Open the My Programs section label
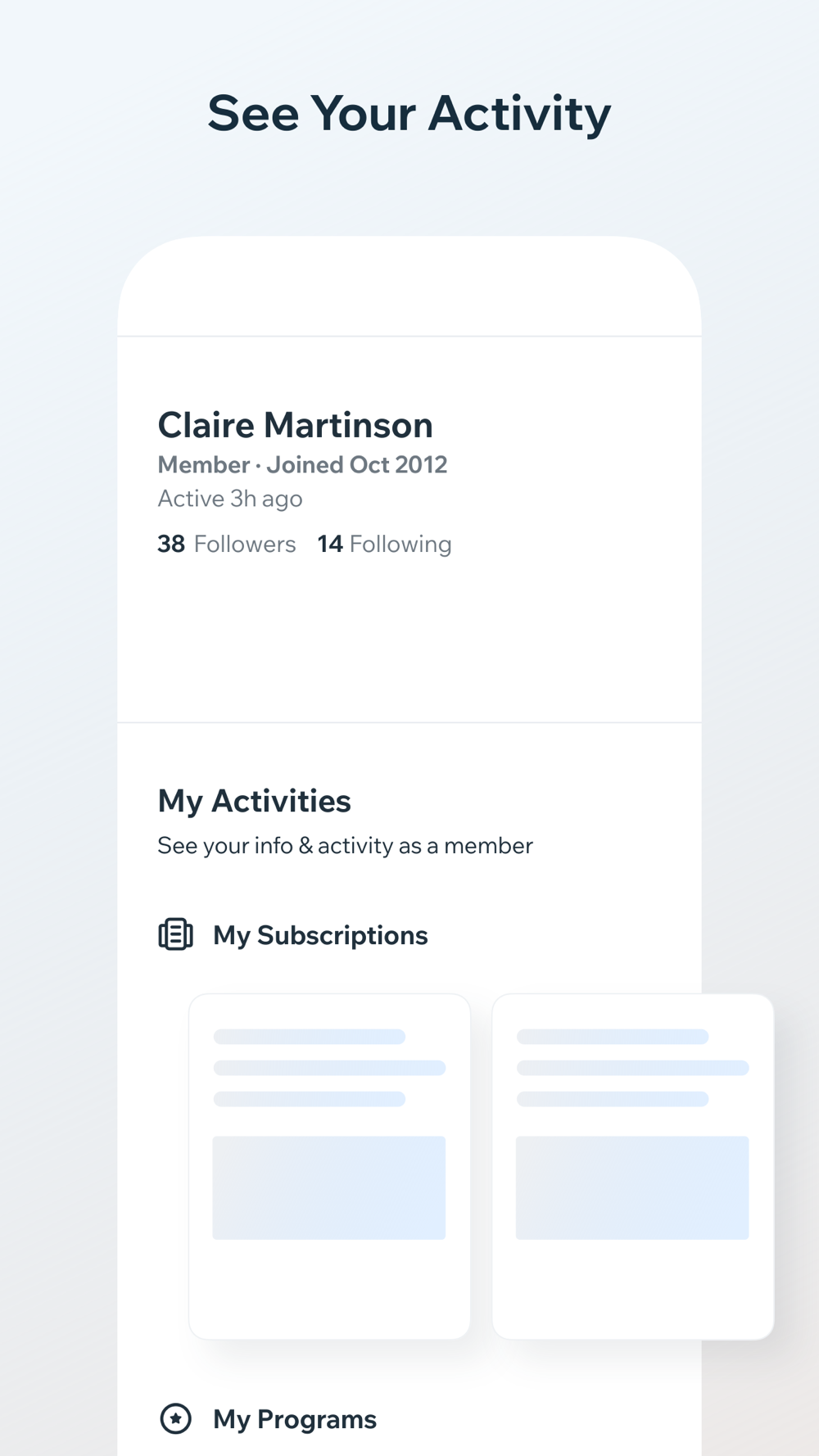The image size is (819, 1456). click(295, 1419)
